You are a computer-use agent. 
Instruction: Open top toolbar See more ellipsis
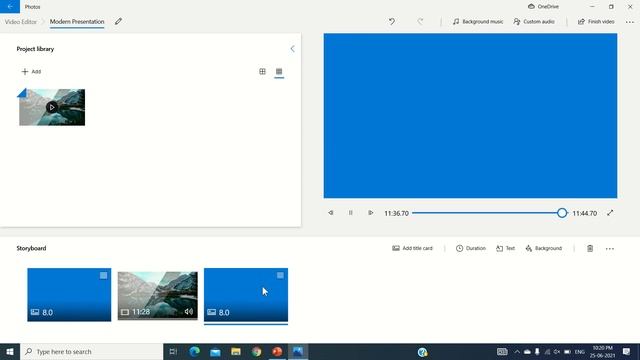coord(630,22)
